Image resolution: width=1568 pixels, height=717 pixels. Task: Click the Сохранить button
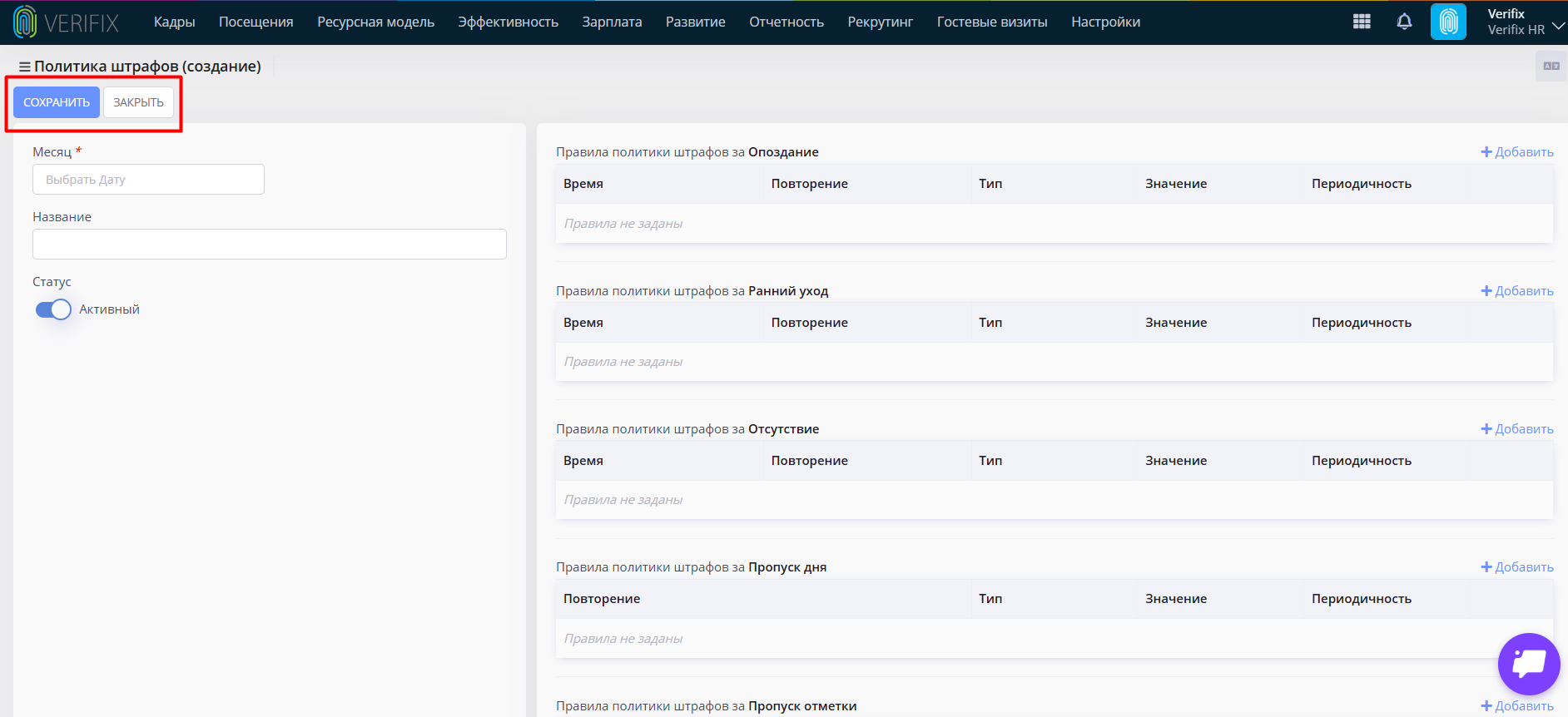[57, 102]
